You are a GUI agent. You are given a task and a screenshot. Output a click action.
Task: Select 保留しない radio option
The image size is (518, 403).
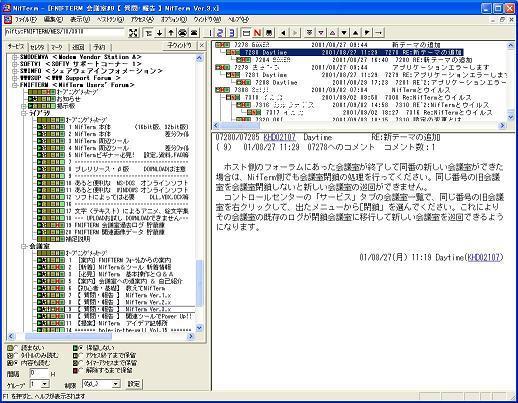pyautogui.click(x=81, y=348)
